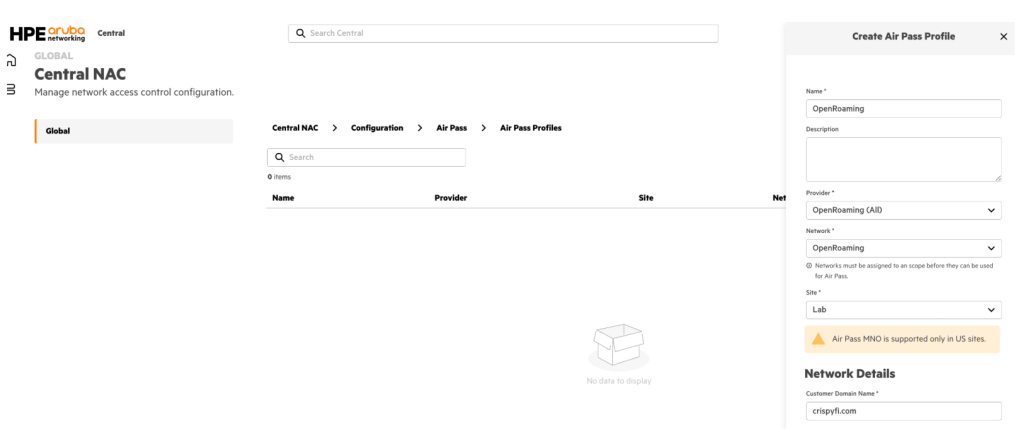The width and height of the screenshot is (1023, 442).
Task: Open the Provider dropdown
Action: coord(902,211)
